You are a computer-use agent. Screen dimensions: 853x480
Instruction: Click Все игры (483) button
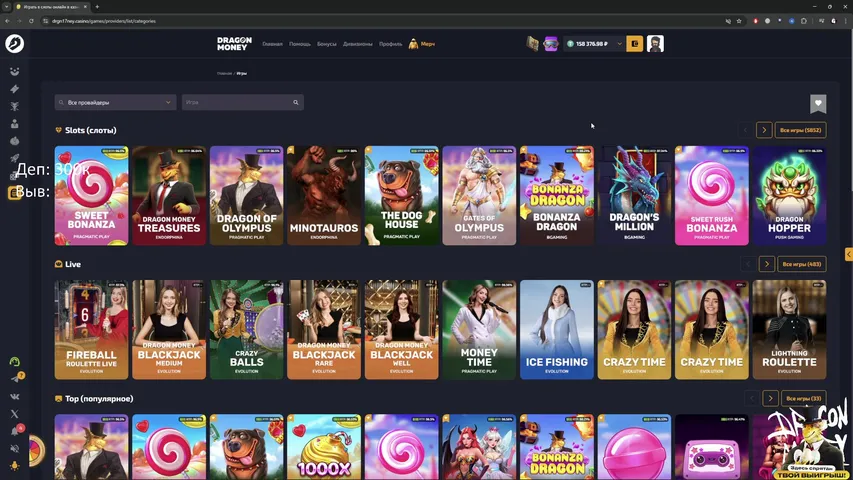point(802,264)
